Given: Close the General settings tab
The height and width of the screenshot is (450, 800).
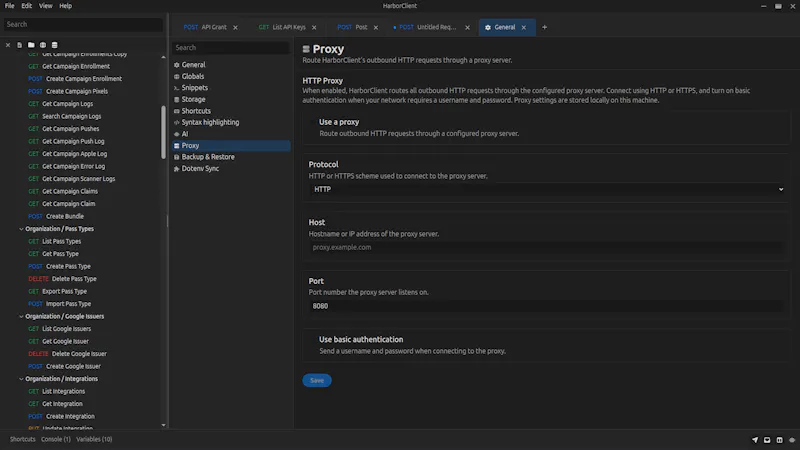Looking at the screenshot, I should pos(523,28).
